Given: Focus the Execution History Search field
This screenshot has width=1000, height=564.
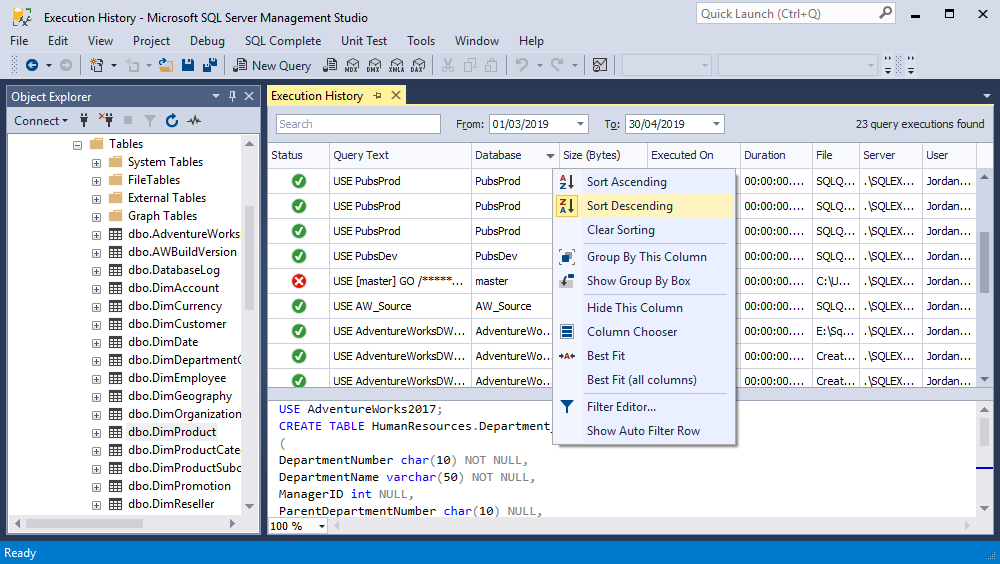Looking at the screenshot, I should (x=358, y=124).
